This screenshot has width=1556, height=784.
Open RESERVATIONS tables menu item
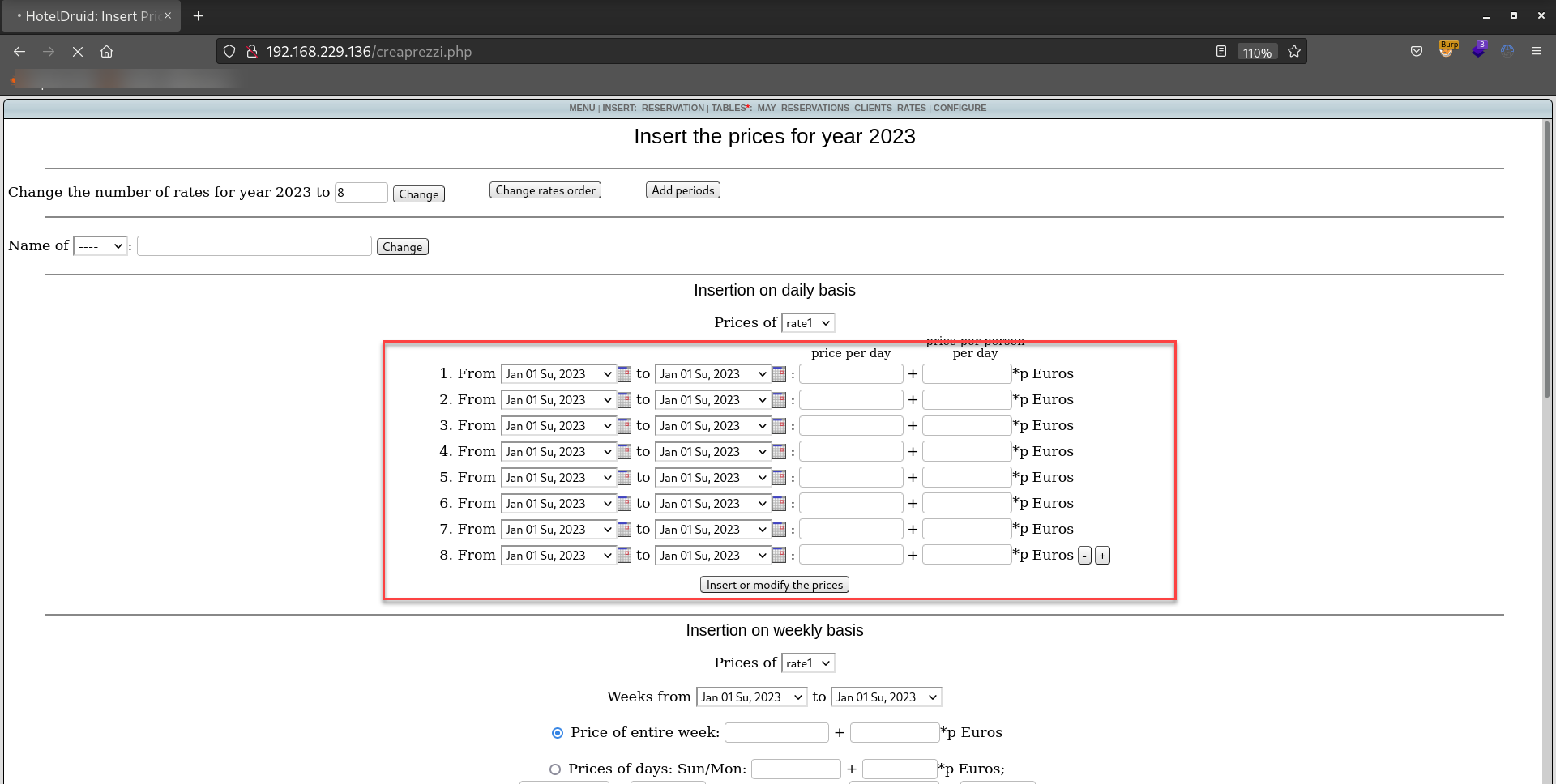click(815, 108)
